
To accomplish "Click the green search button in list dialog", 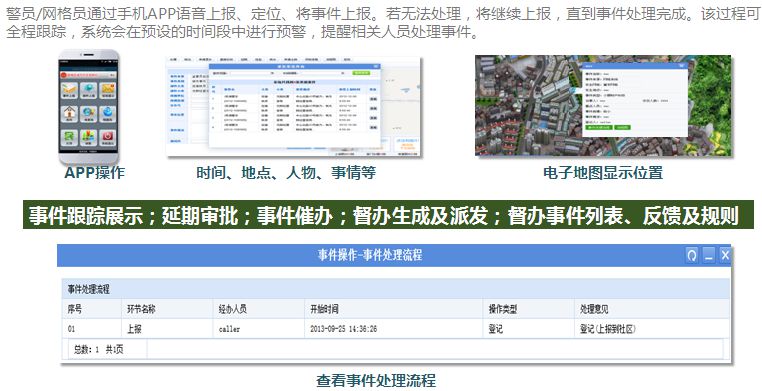I will coord(361,73).
